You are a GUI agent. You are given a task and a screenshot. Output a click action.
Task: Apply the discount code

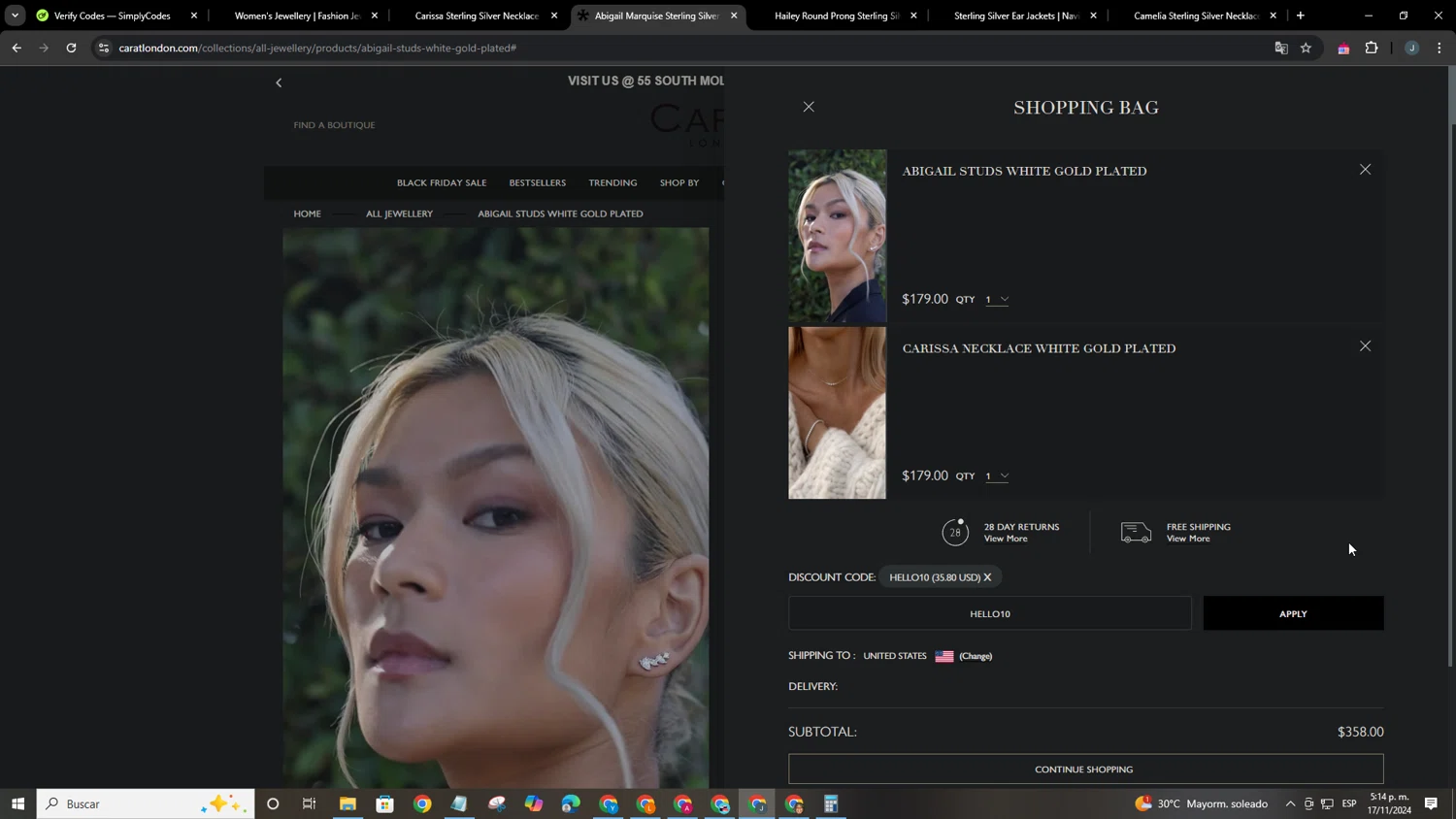pos(1293,613)
